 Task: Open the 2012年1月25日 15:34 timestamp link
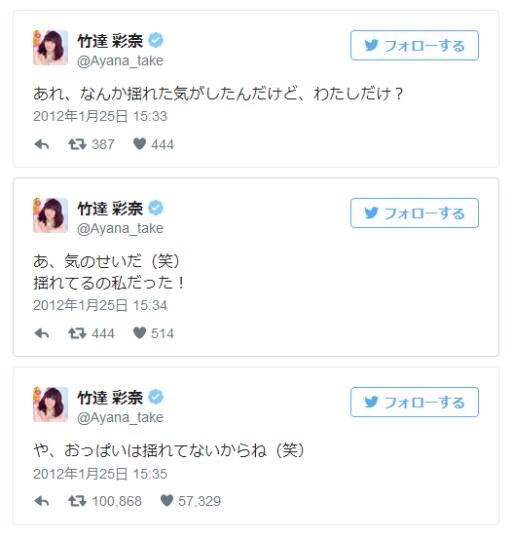click(100, 305)
